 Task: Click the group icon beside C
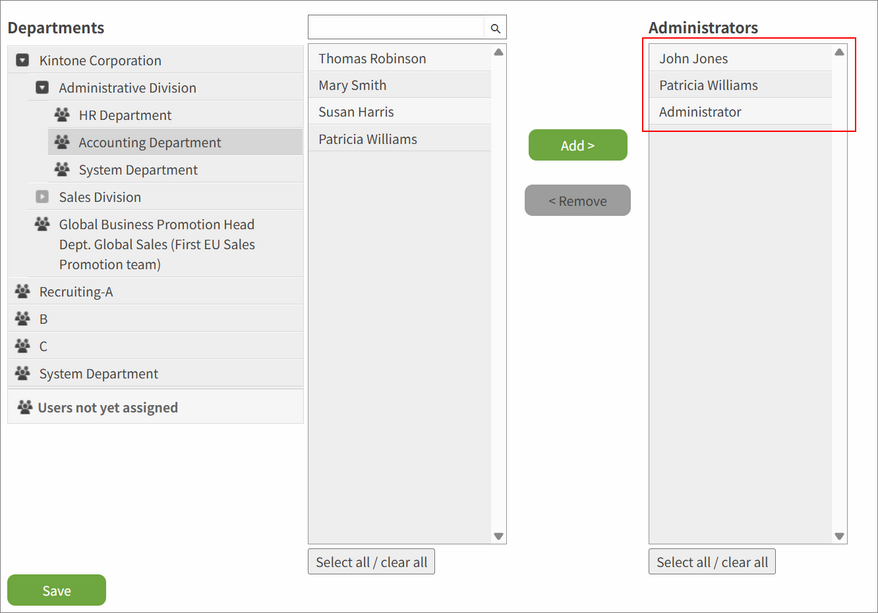21,345
